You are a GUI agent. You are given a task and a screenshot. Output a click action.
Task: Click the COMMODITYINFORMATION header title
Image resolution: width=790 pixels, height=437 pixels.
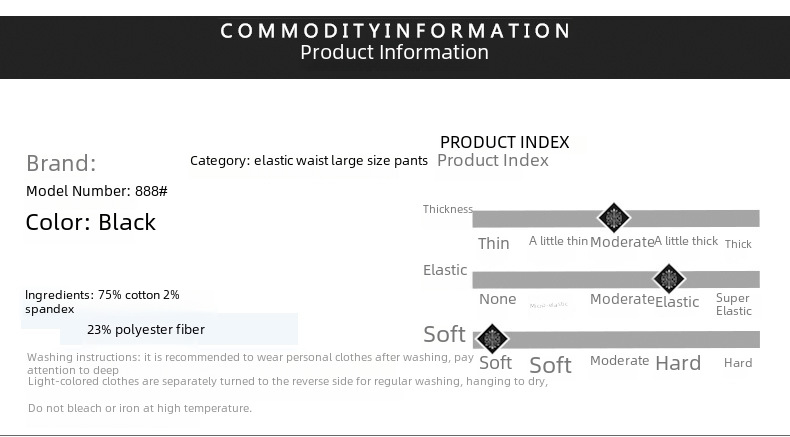pyautogui.click(x=395, y=31)
